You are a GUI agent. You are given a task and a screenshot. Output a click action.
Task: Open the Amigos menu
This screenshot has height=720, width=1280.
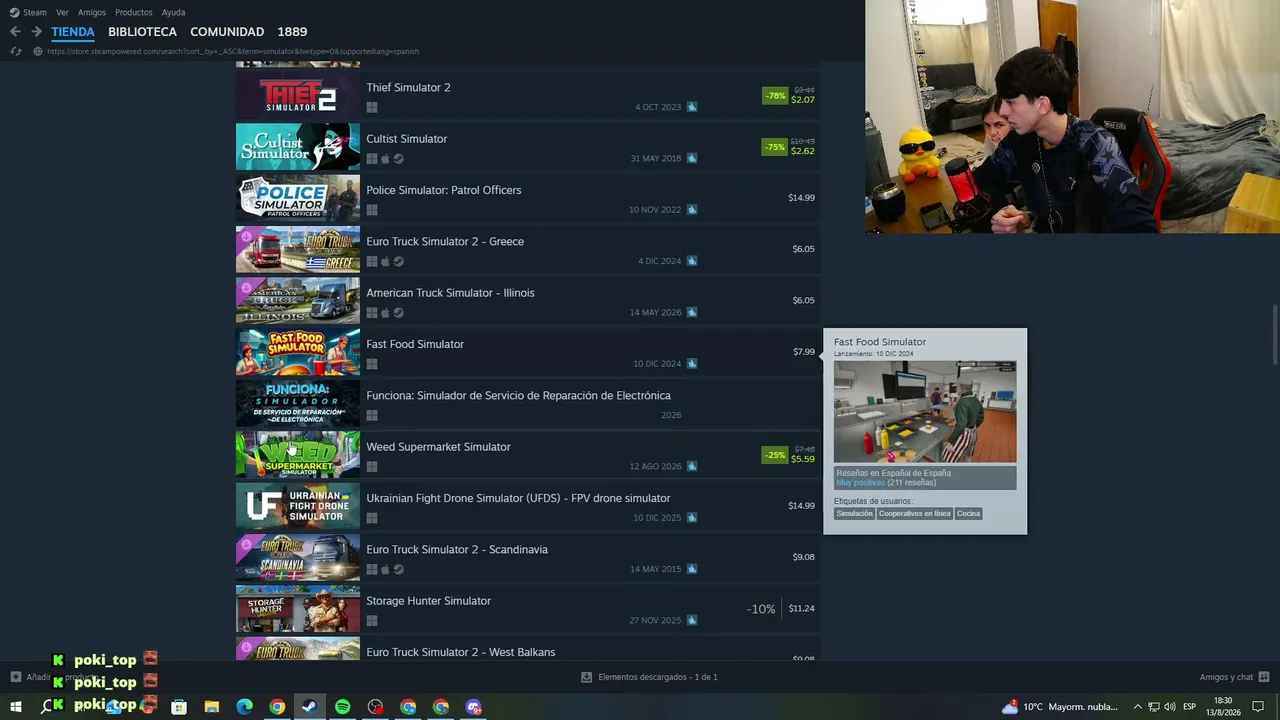coord(92,12)
